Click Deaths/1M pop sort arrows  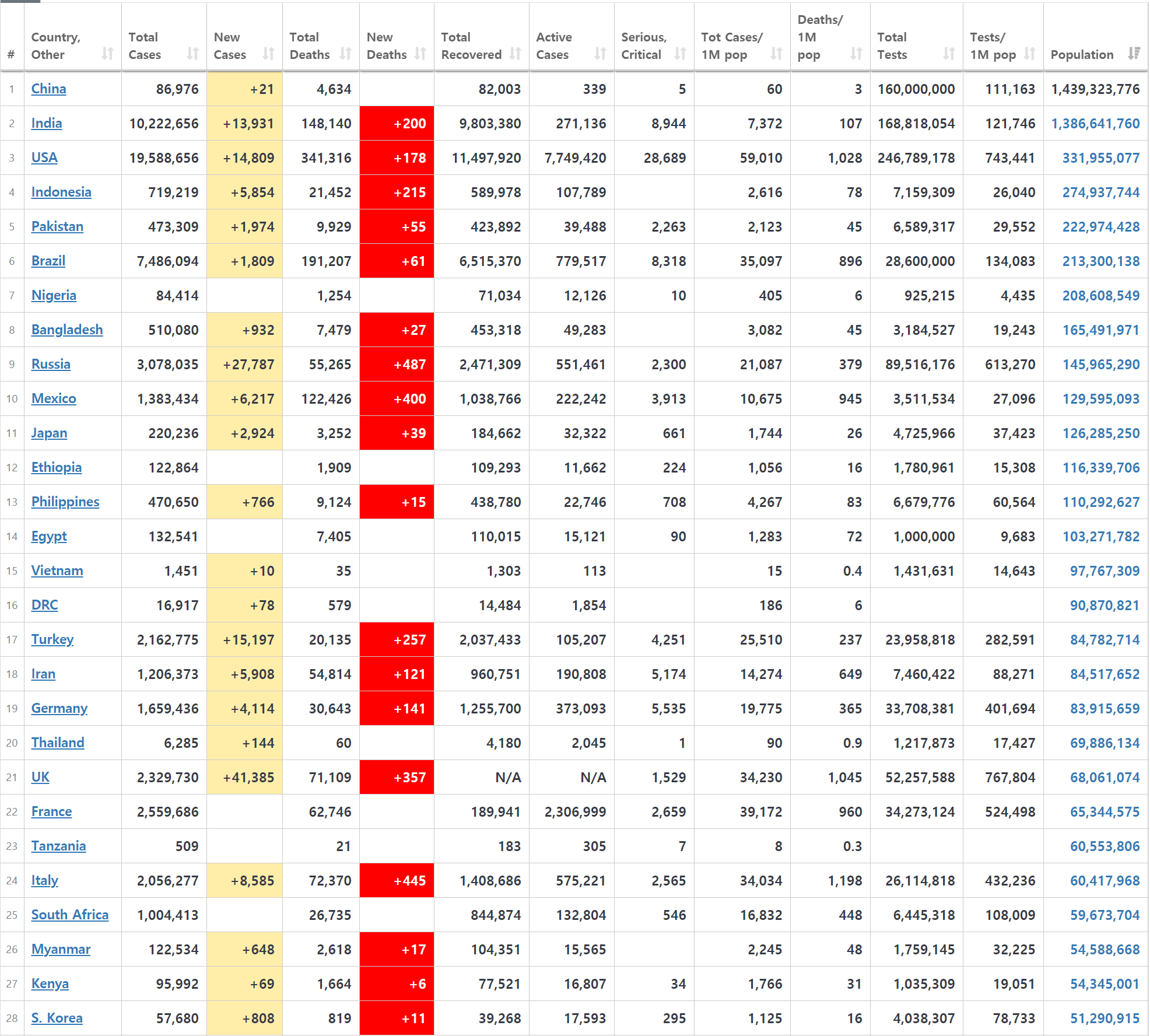point(856,54)
